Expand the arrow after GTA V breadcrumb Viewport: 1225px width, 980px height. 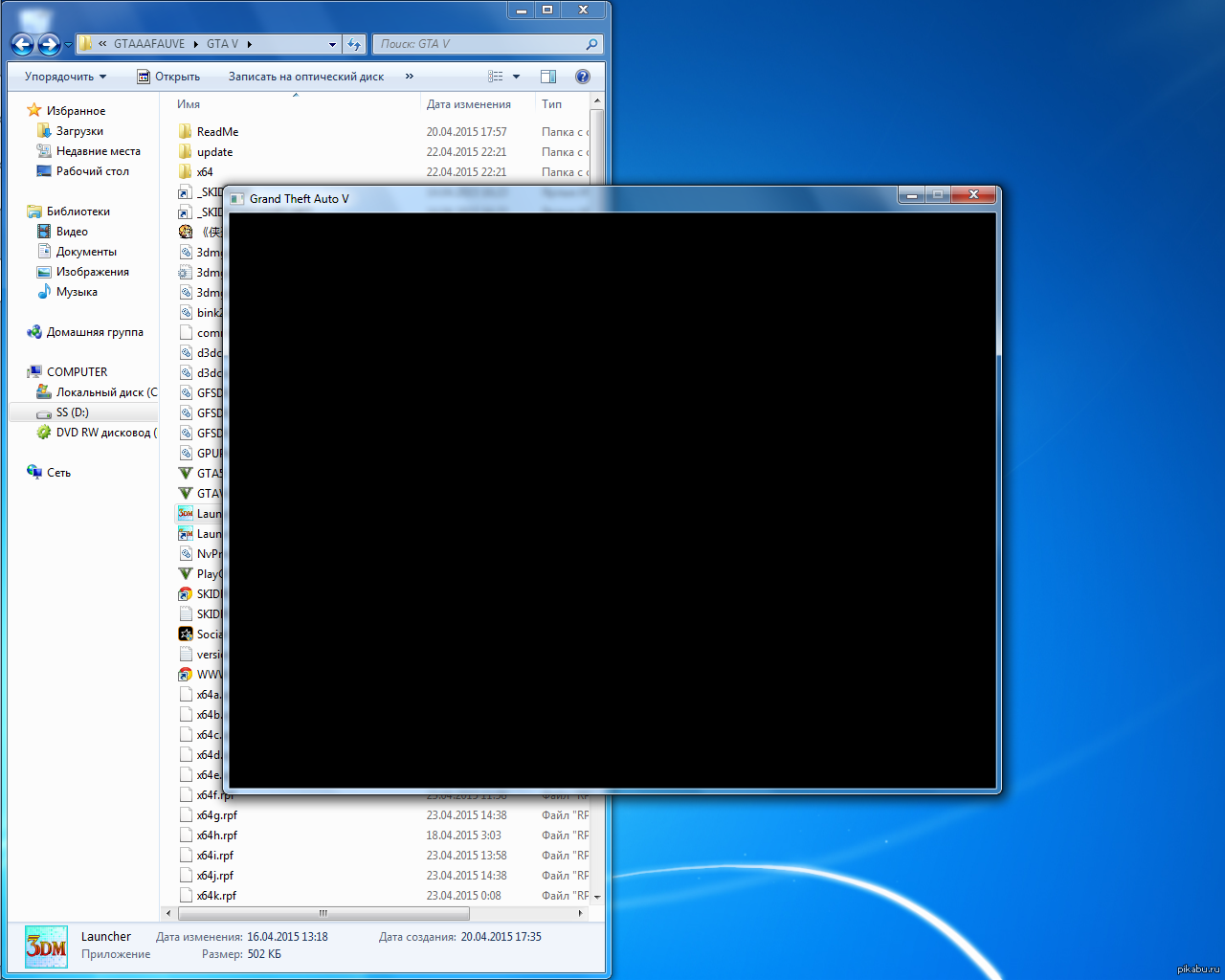(x=250, y=44)
